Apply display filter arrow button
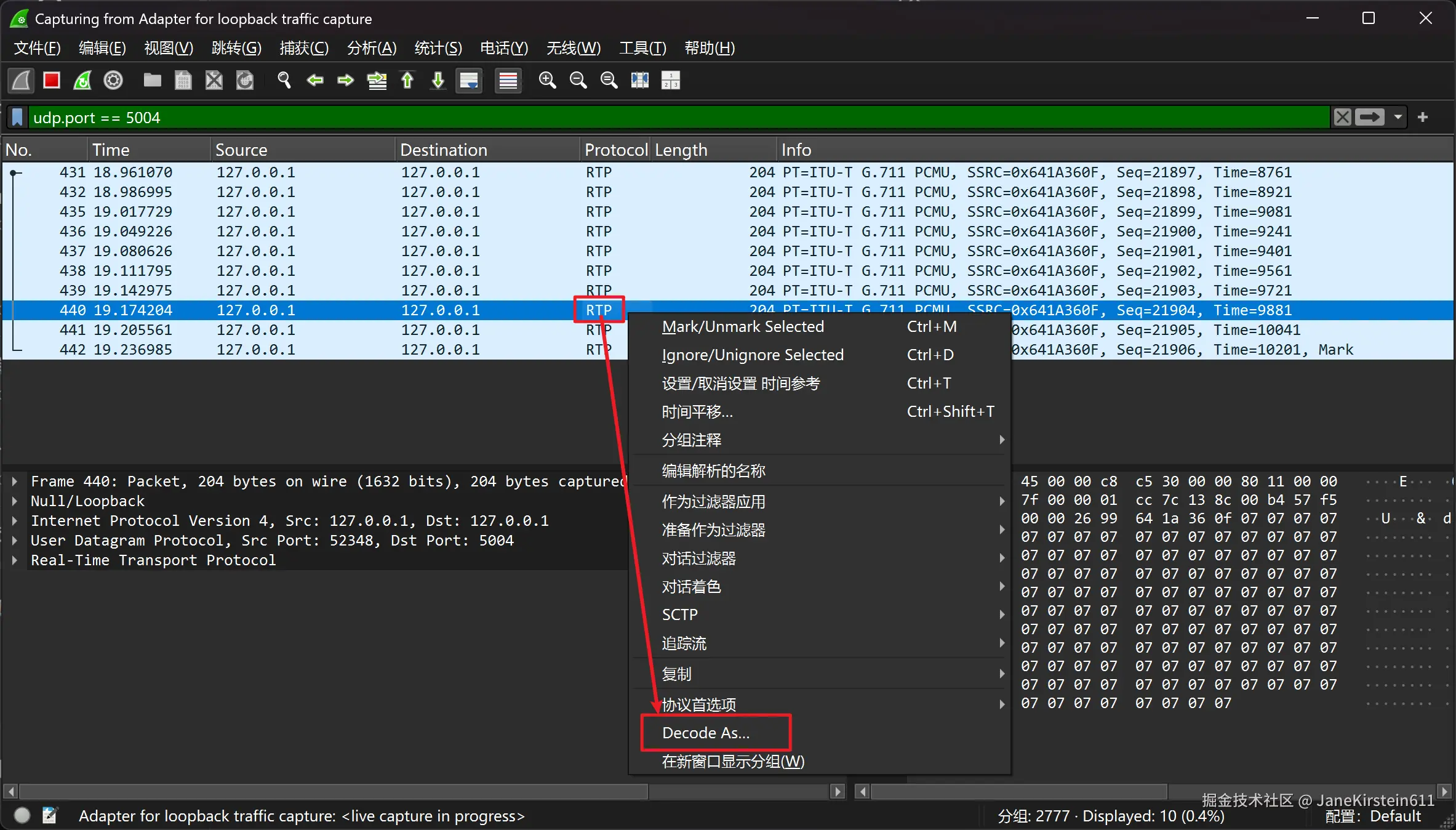 (1370, 117)
